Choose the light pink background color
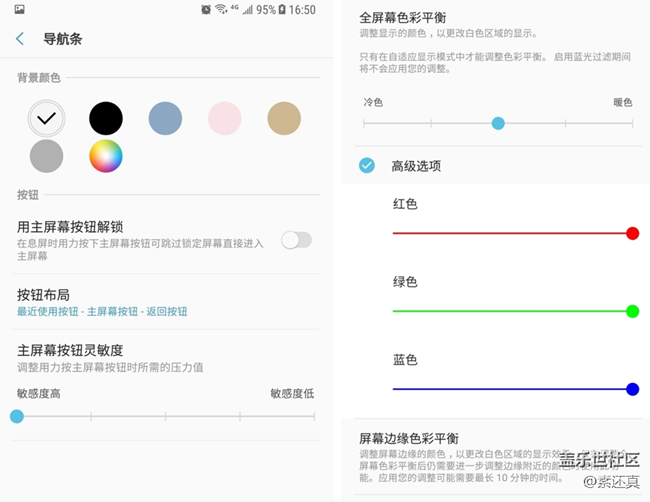 click(x=224, y=118)
